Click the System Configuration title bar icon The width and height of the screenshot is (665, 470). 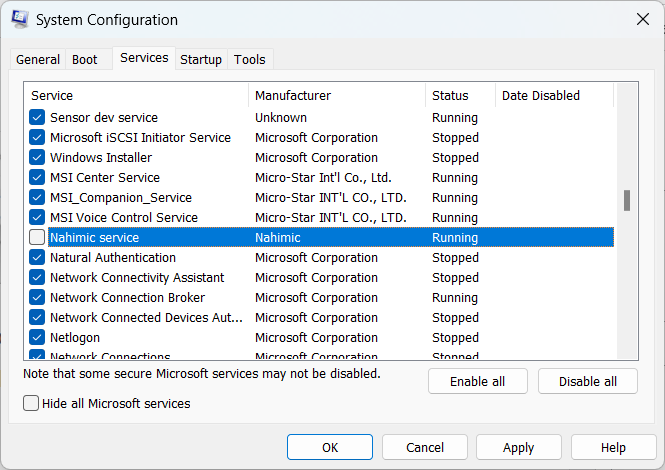point(20,20)
